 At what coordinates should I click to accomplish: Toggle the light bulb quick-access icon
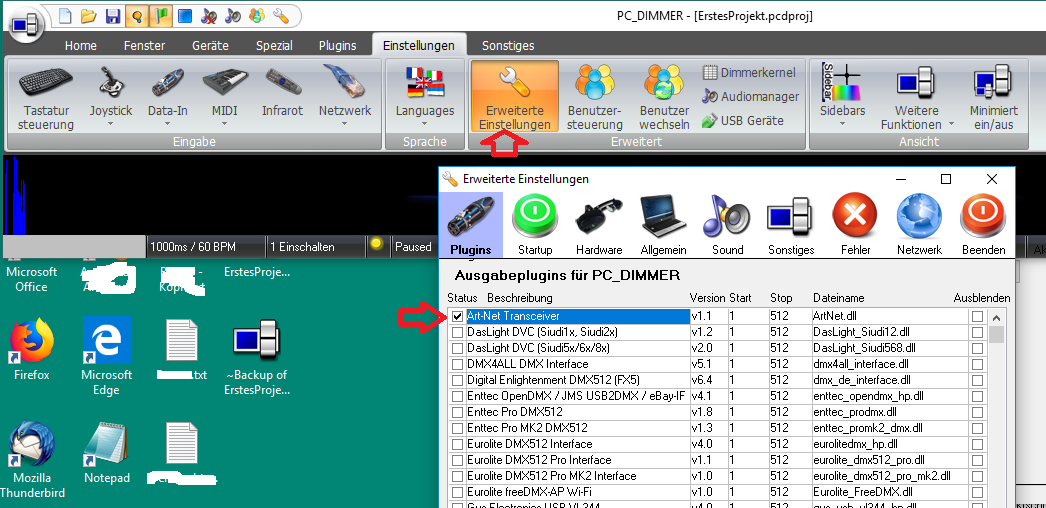tap(136, 15)
